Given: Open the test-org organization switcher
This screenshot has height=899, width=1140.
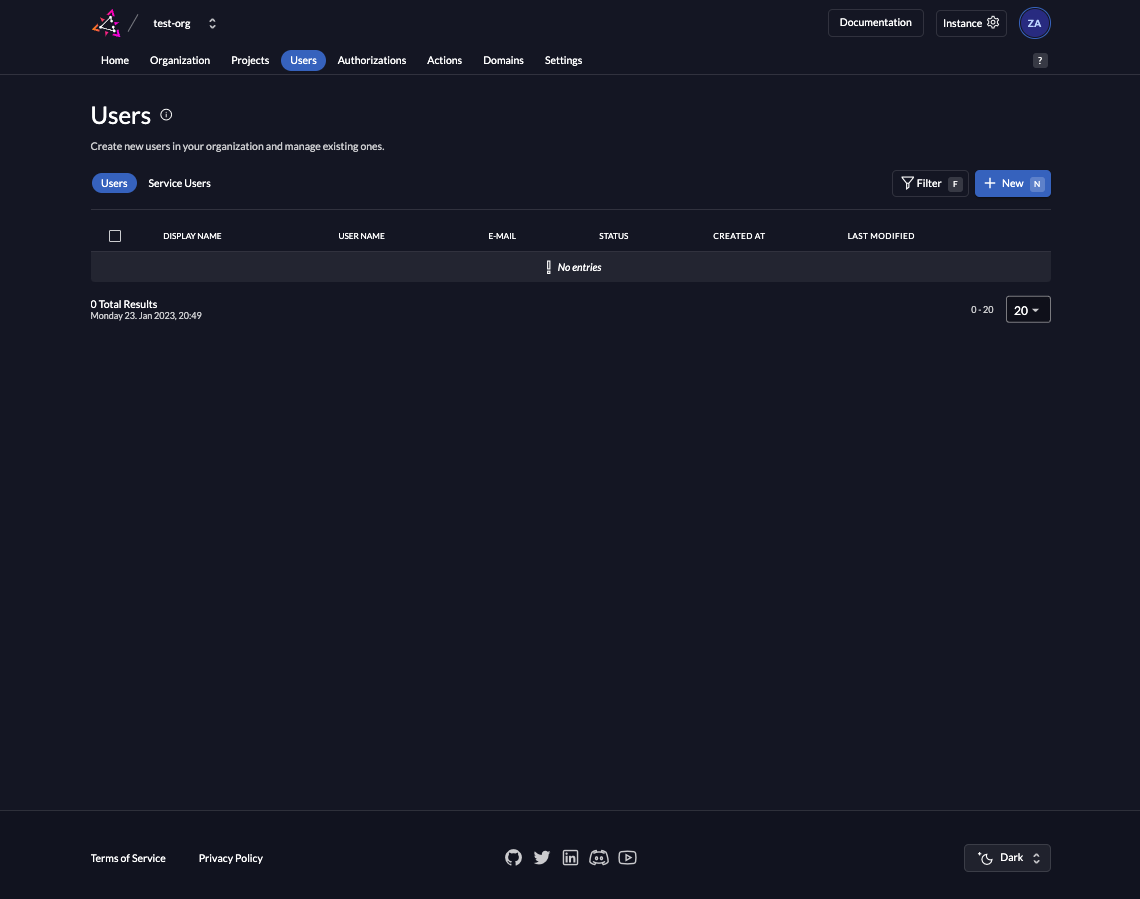Looking at the screenshot, I should coord(185,23).
